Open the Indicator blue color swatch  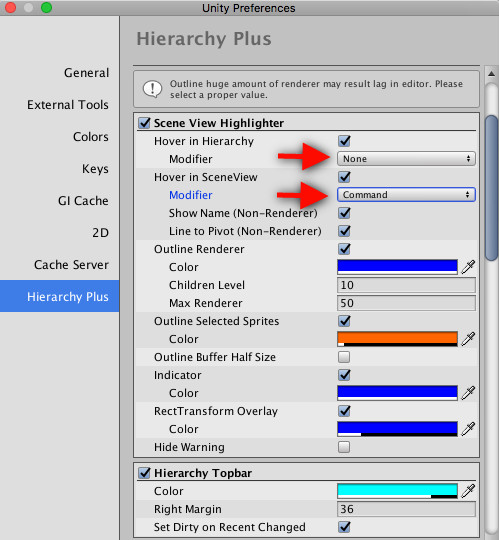pyautogui.click(x=397, y=393)
